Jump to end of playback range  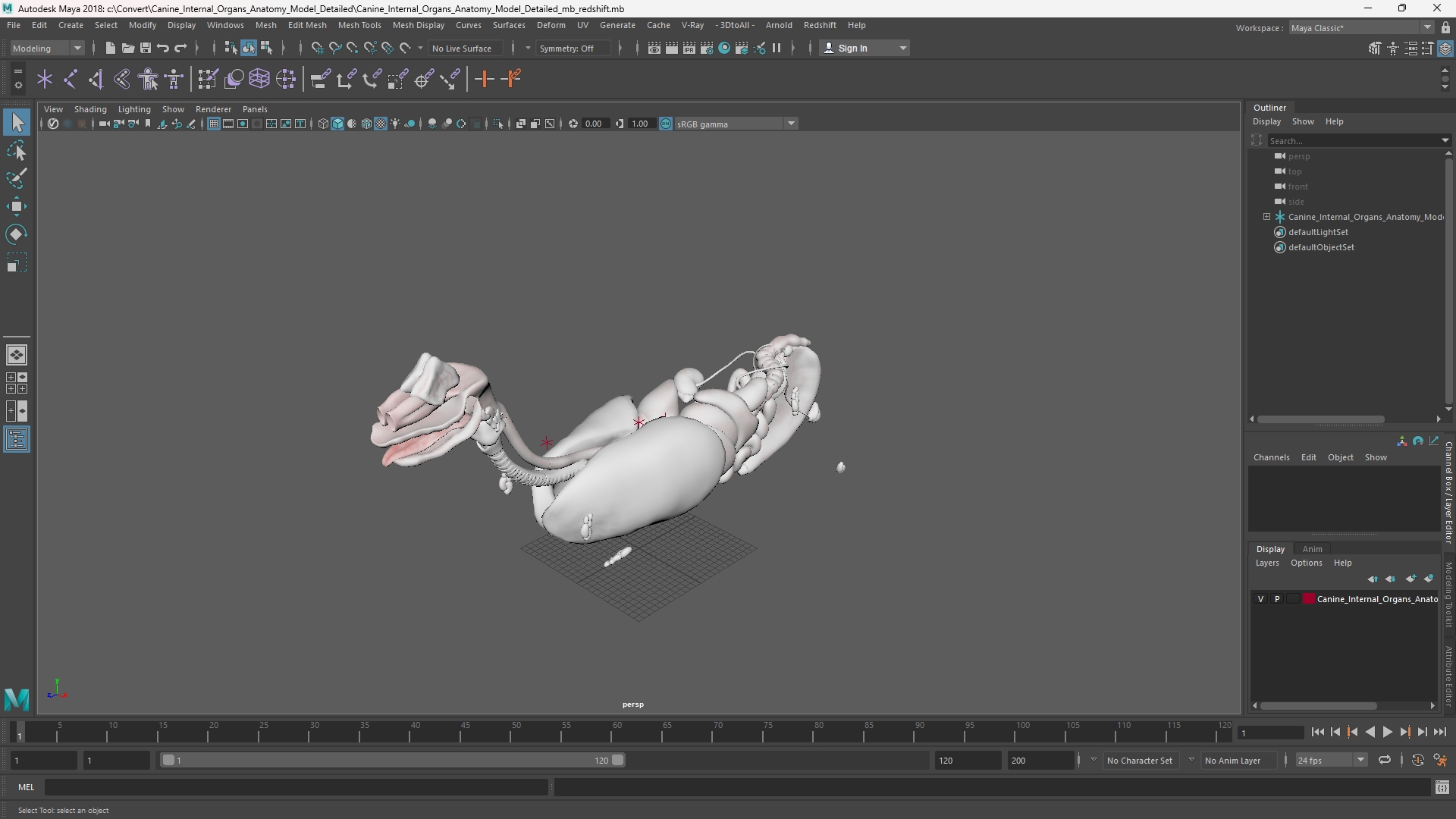(1439, 733)
